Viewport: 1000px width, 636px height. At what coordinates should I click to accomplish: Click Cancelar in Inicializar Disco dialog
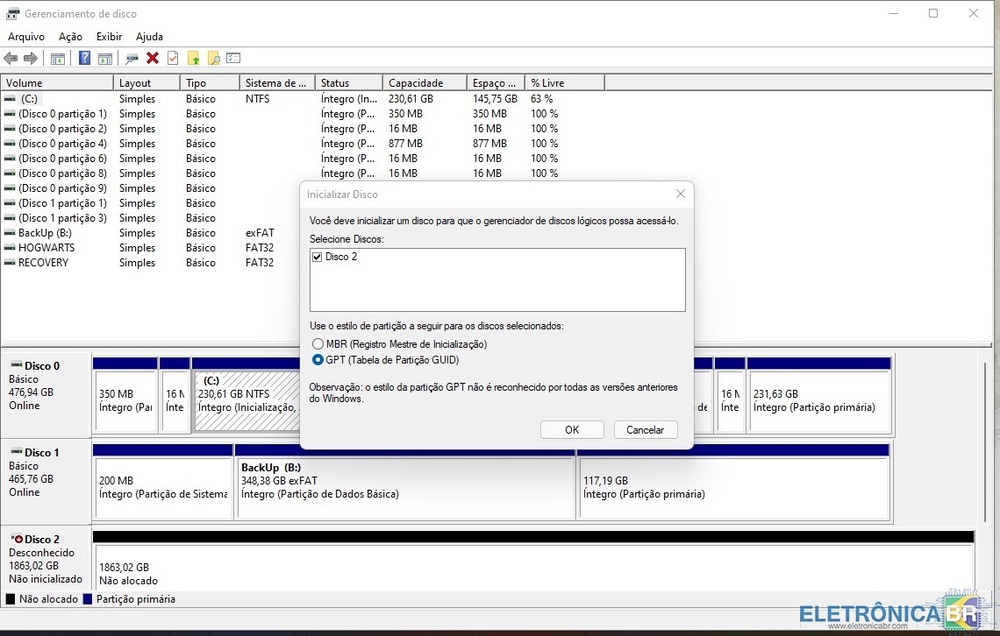tap(645, 430)
